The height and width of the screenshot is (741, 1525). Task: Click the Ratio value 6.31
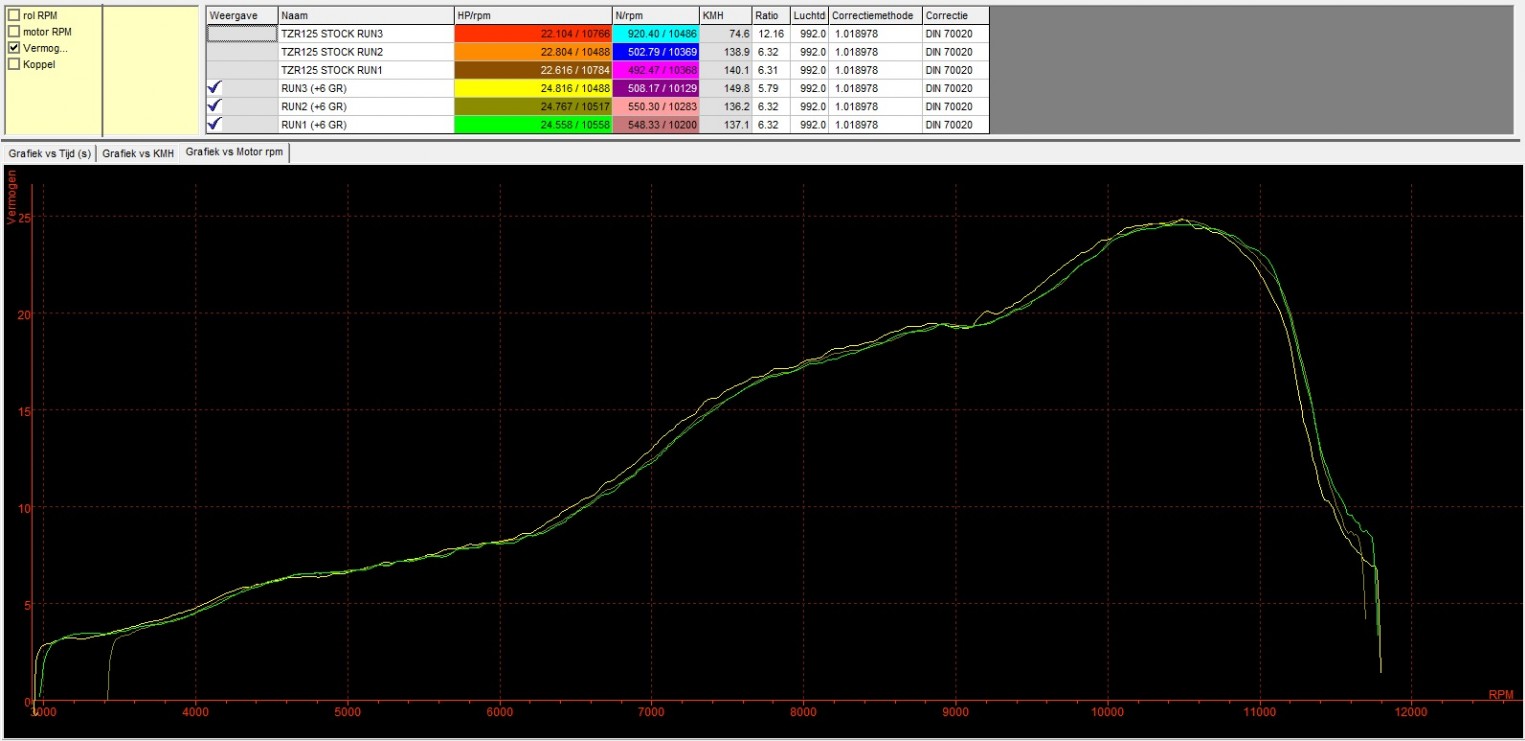(x=771, y=70)
